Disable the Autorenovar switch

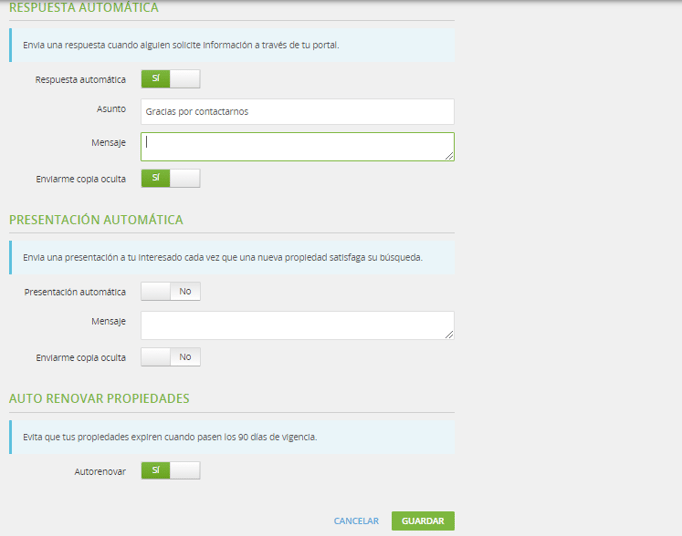click(170, 471)
